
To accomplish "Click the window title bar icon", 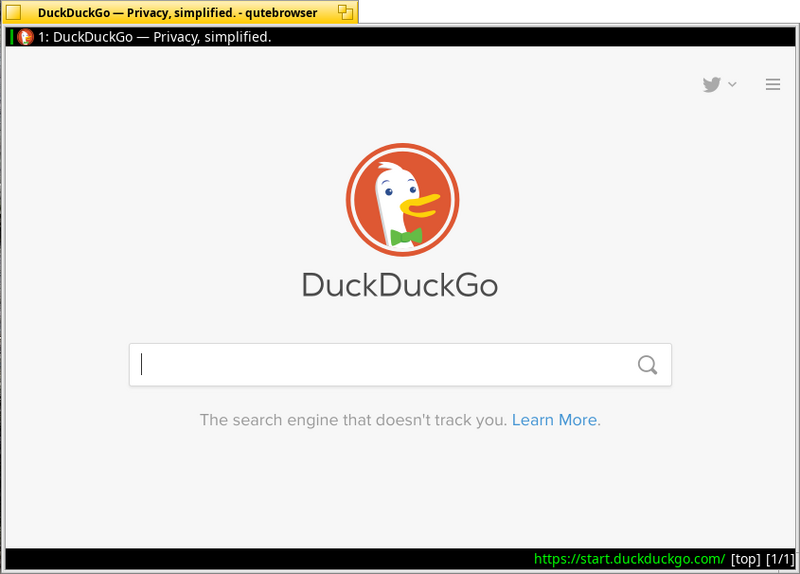I will [13, 12].
